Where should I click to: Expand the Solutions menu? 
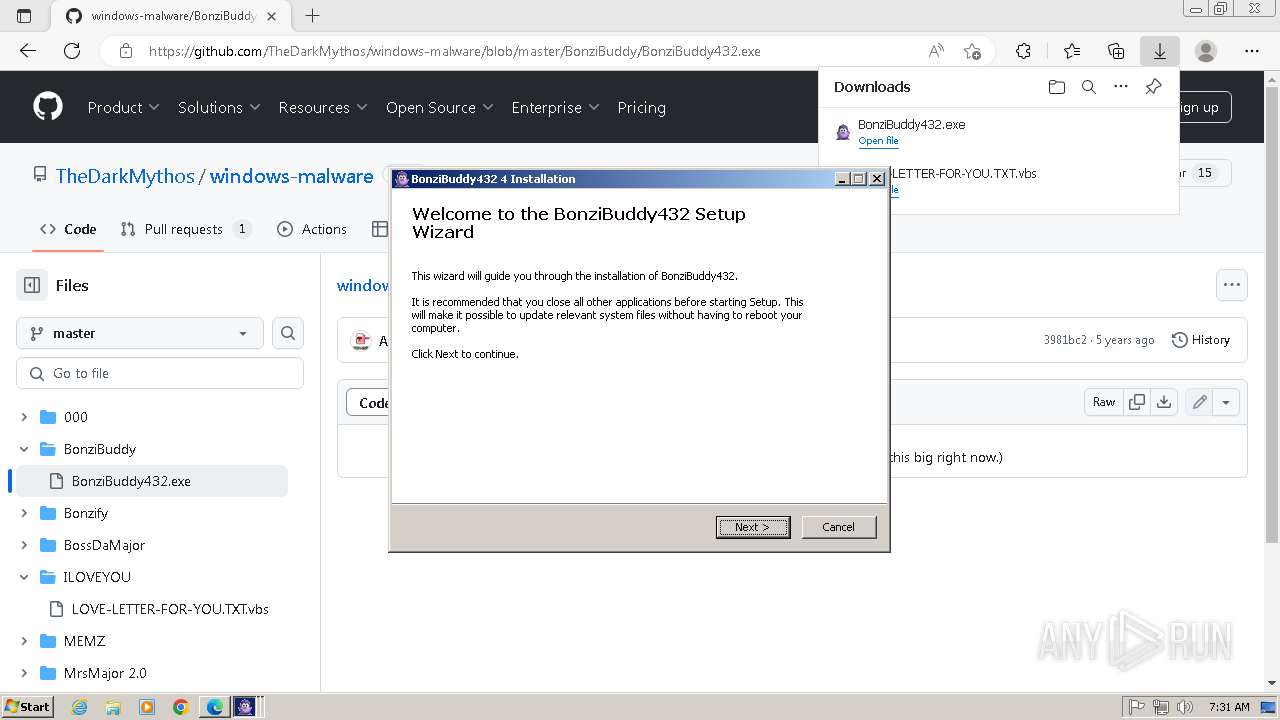pyautogui.click(x=219, y=107)
